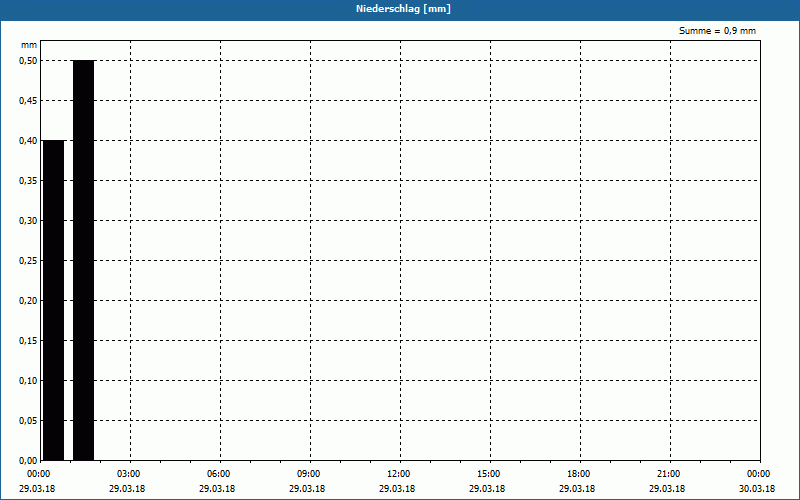Click the 18:00 time axis label

click(x=579, y=474)
